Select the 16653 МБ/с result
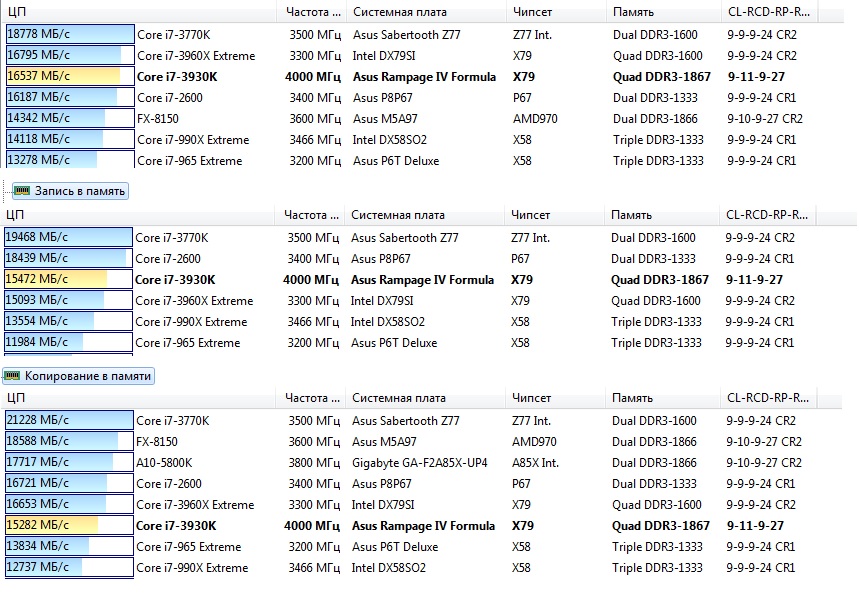Image resolution: width=859 pixels, height=596 pixels. pyautogui.click(x=69, y=504)
